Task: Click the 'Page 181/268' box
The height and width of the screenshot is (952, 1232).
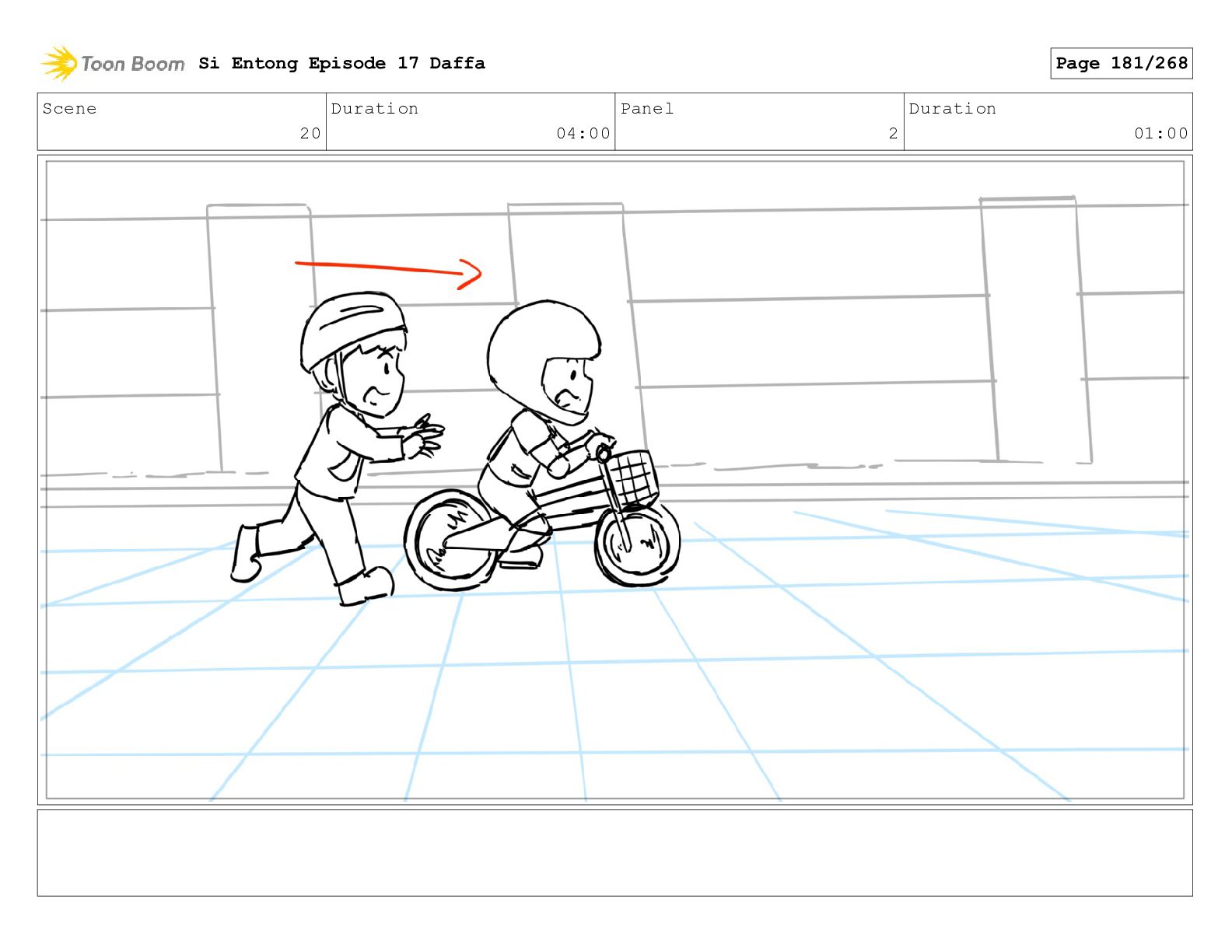Action: (x=1121, y=63)
